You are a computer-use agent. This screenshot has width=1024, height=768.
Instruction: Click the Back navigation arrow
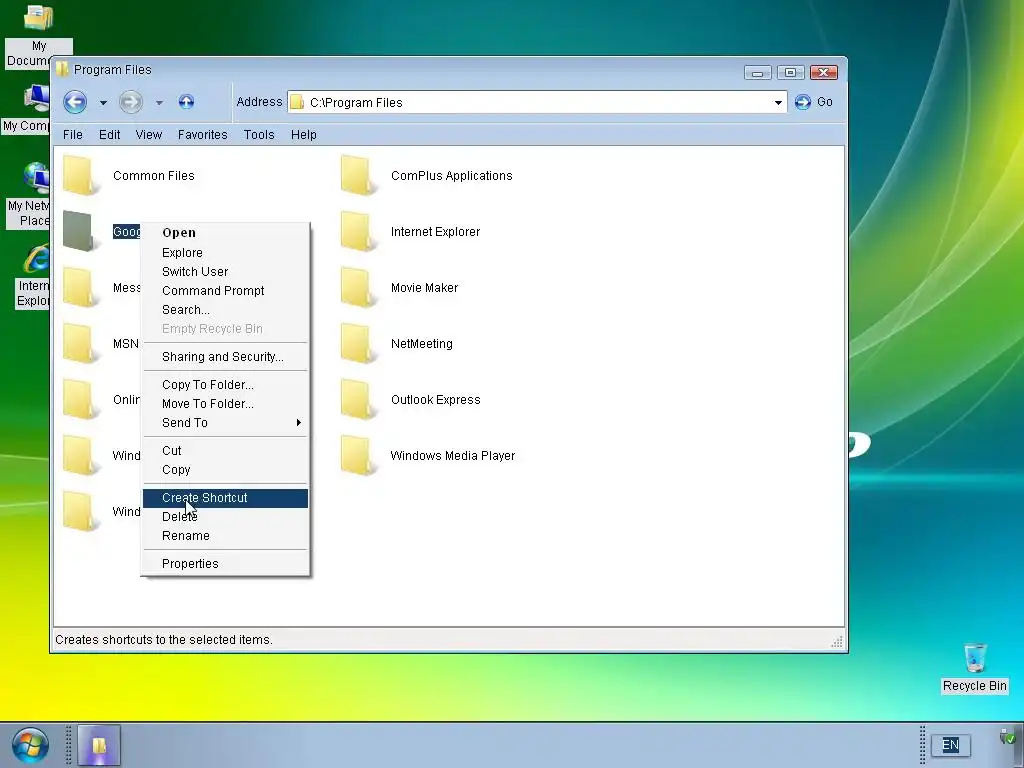(75, 102)
